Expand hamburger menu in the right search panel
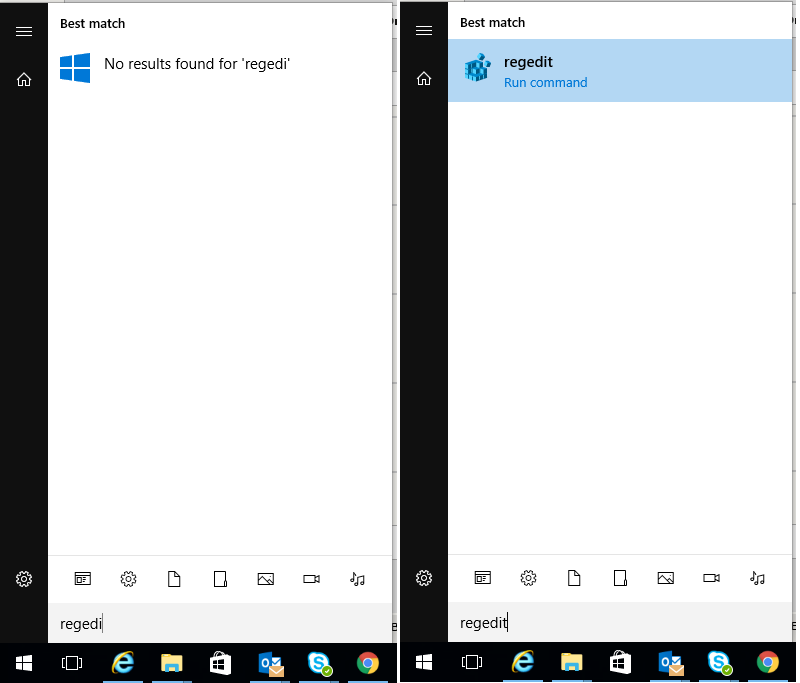 (x=424, y=31)
